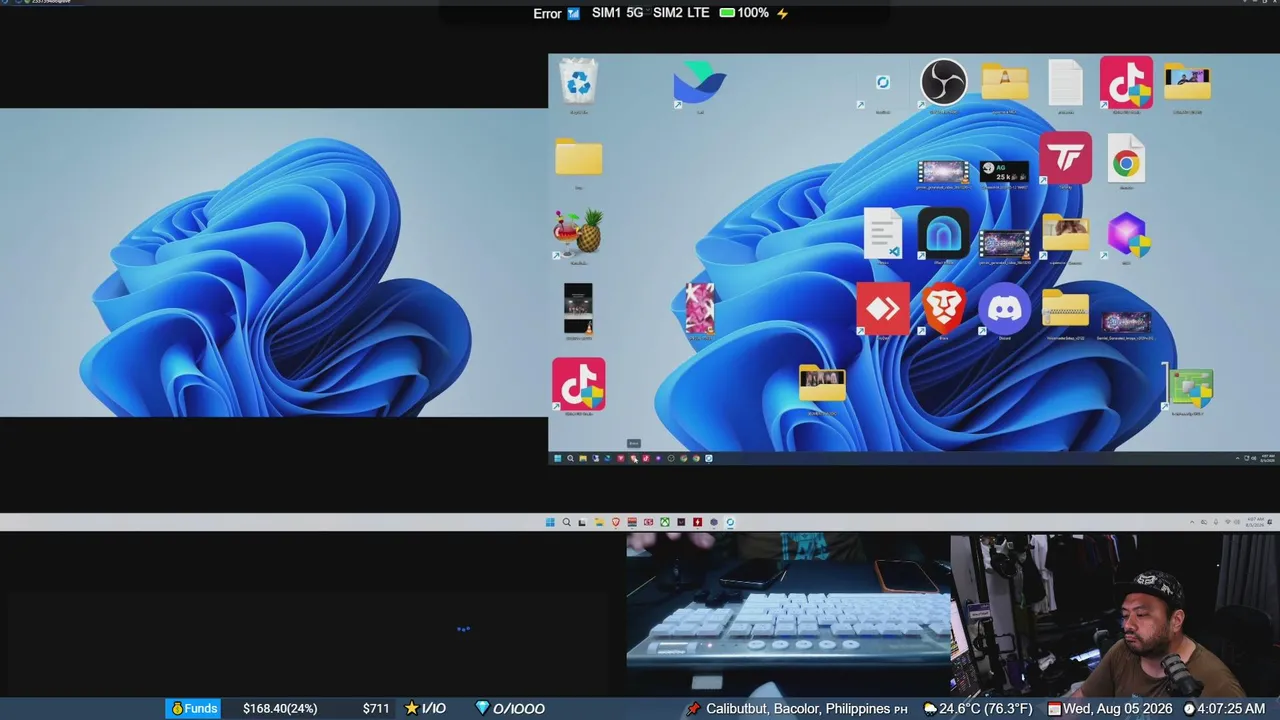Image resolution: width=1280 pixels, height=720 pixels.
Task: Open the blue bird app shortcut
Action: pyautogui.click(x=699, y=82)
